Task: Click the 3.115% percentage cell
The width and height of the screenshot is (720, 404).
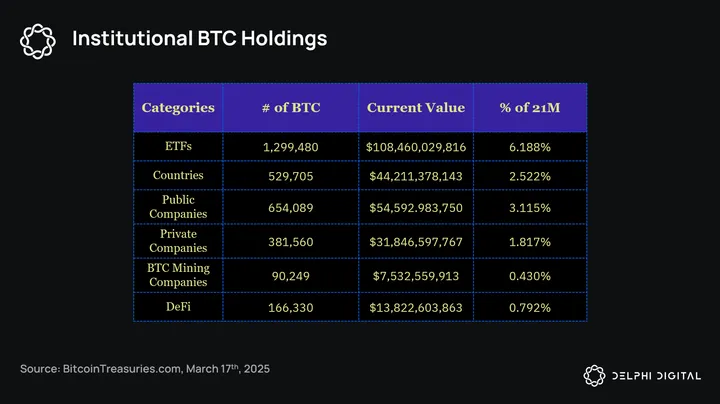Action: (x=529, y=207)
